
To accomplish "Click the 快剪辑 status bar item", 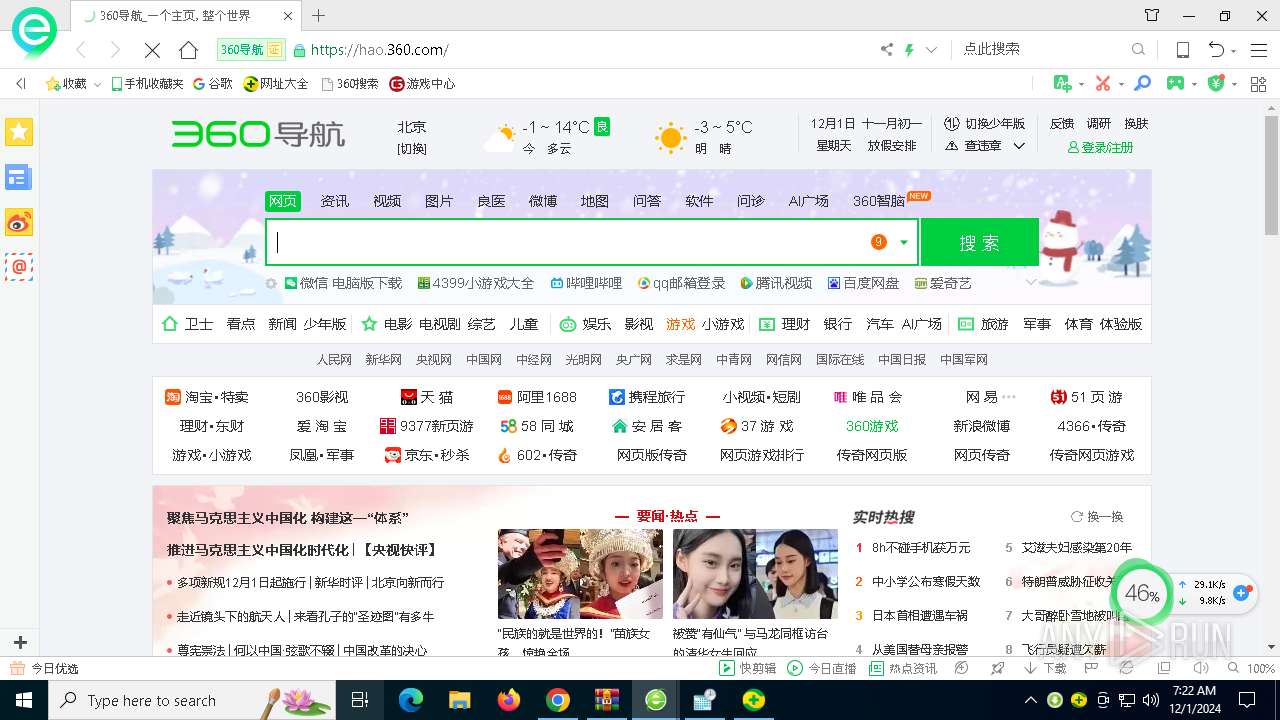I will [748, 668].
